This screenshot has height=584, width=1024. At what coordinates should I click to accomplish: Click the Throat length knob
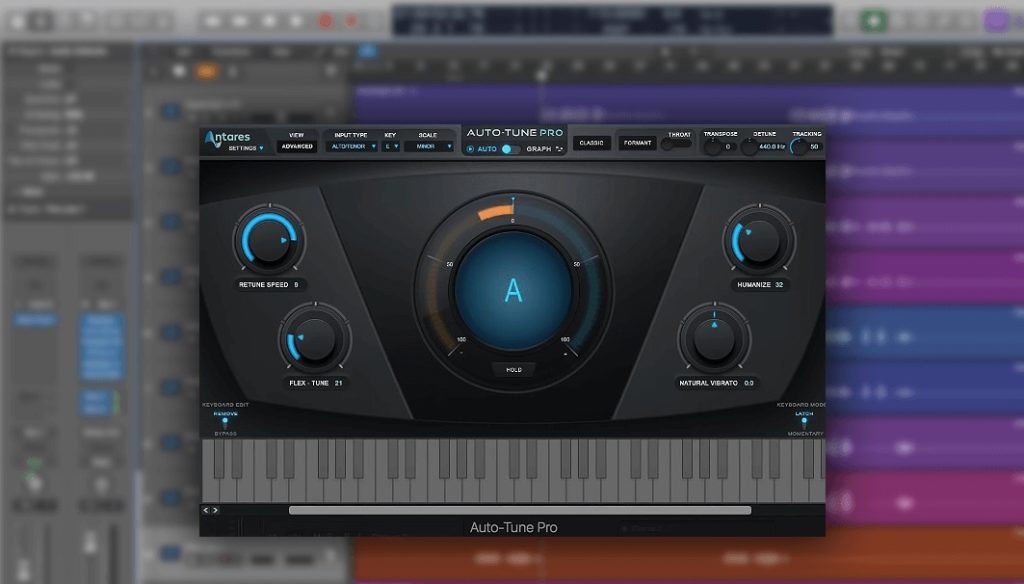pos(667,144)
